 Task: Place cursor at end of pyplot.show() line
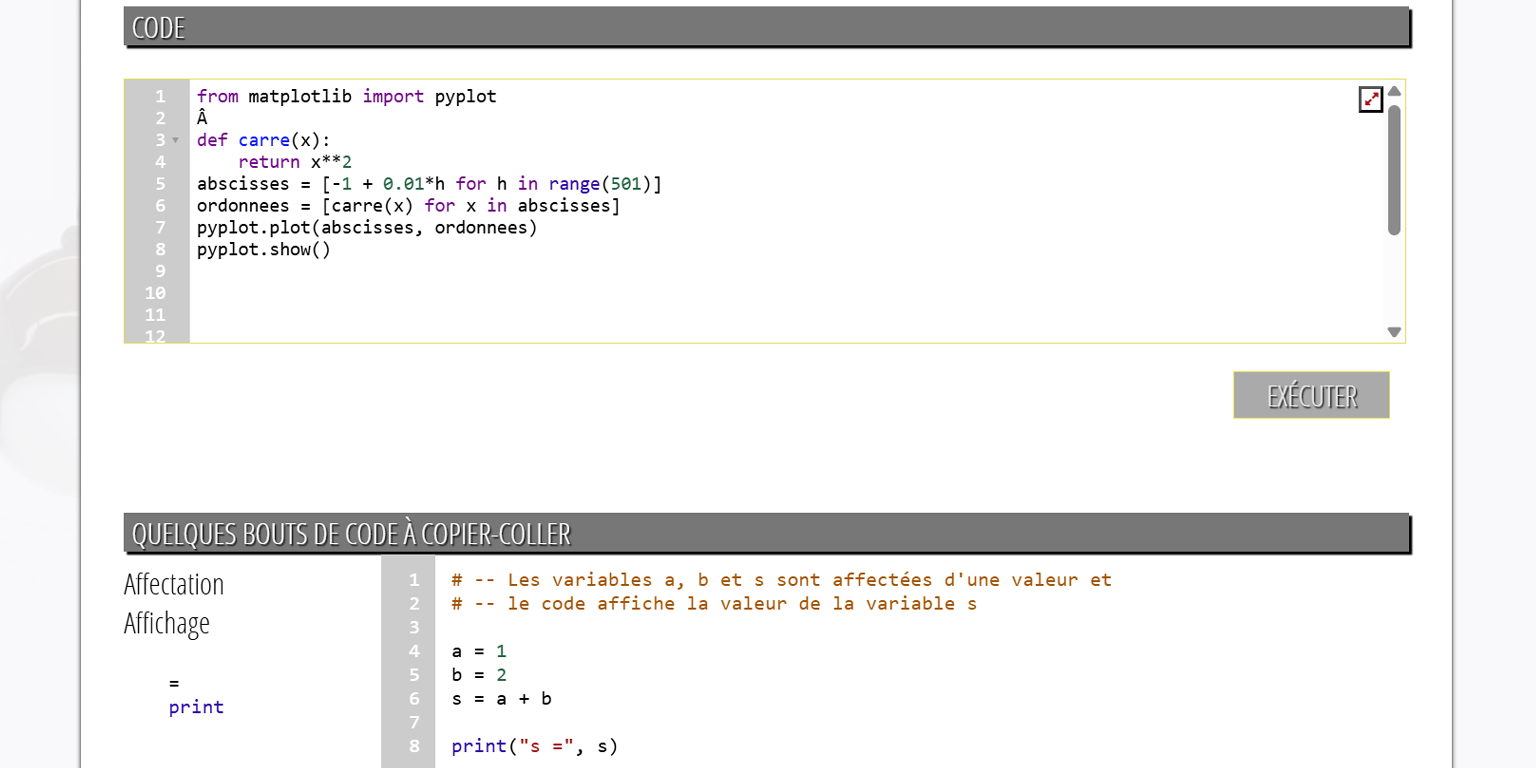331,250
